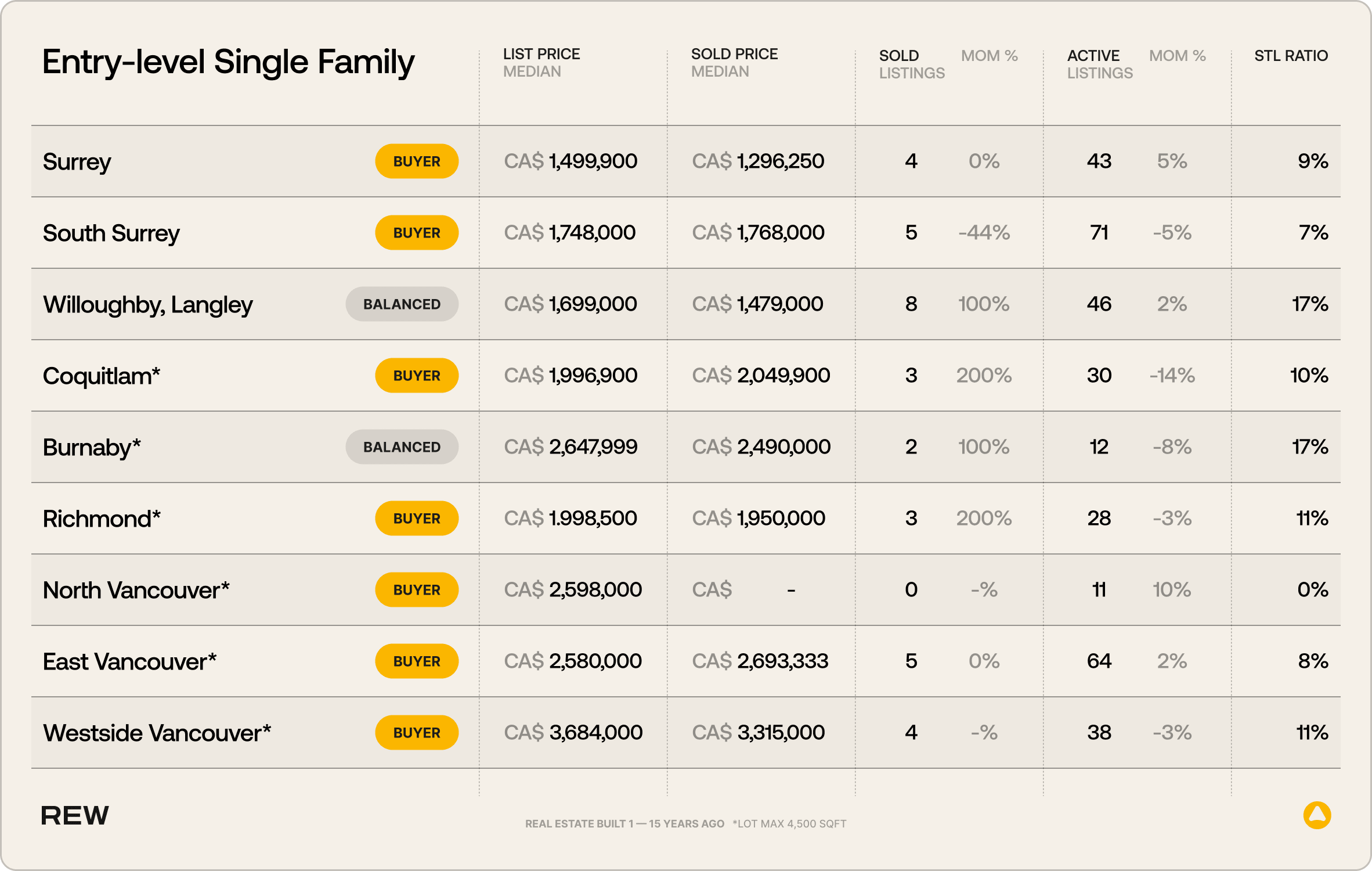Click East Vancouver's 8% STL ratio
1372x871 pixels.
1313,661
